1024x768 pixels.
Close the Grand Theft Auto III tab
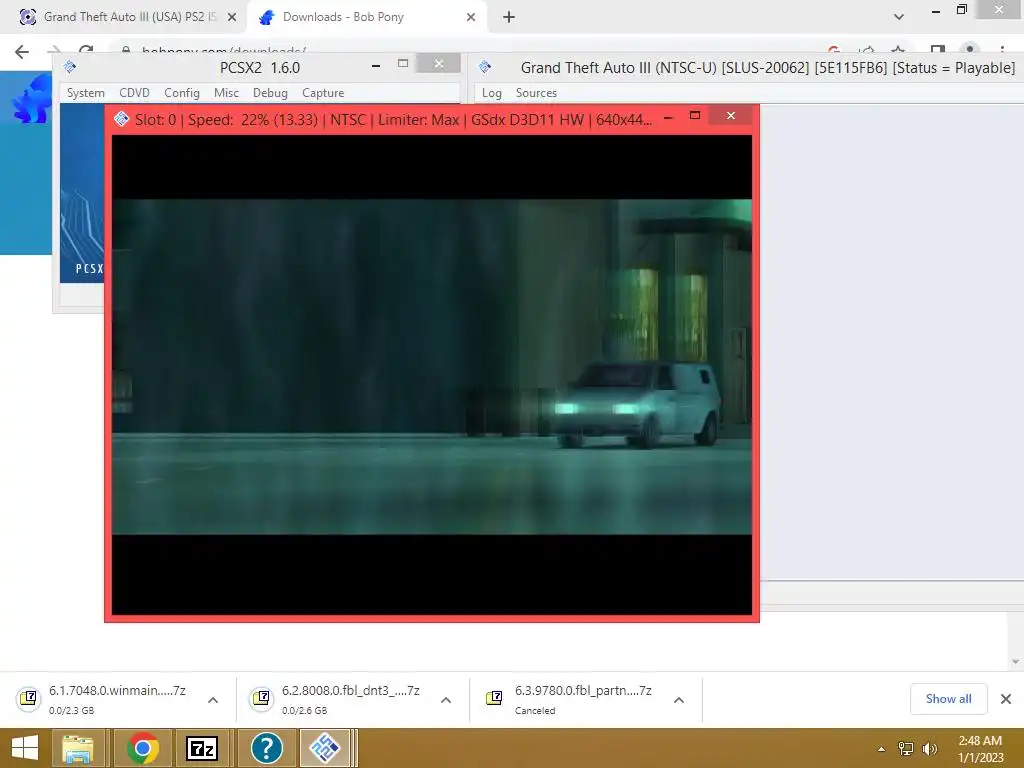click(232, 18)
